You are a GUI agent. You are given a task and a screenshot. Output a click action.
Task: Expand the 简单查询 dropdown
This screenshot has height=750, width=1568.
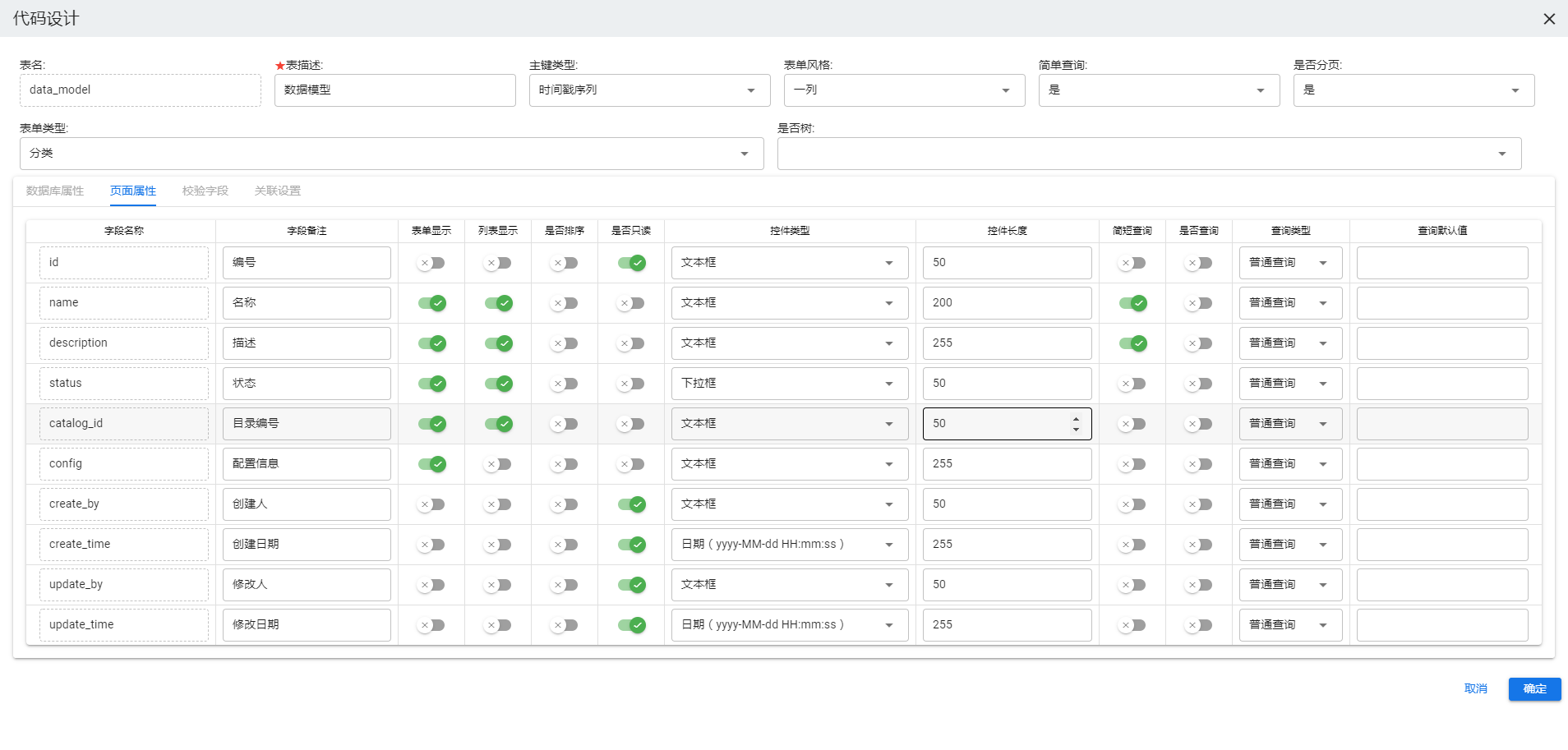[x=1160, y=90]
